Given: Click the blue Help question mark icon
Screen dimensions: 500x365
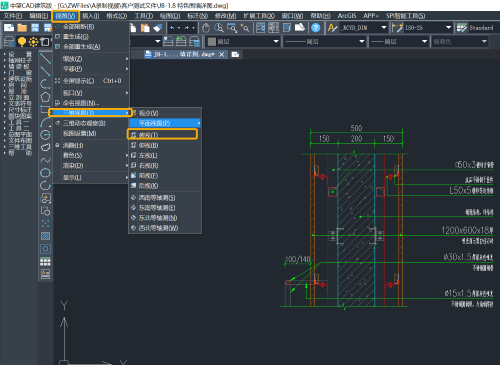Looking at the screenshot, I should click(315, 28).
